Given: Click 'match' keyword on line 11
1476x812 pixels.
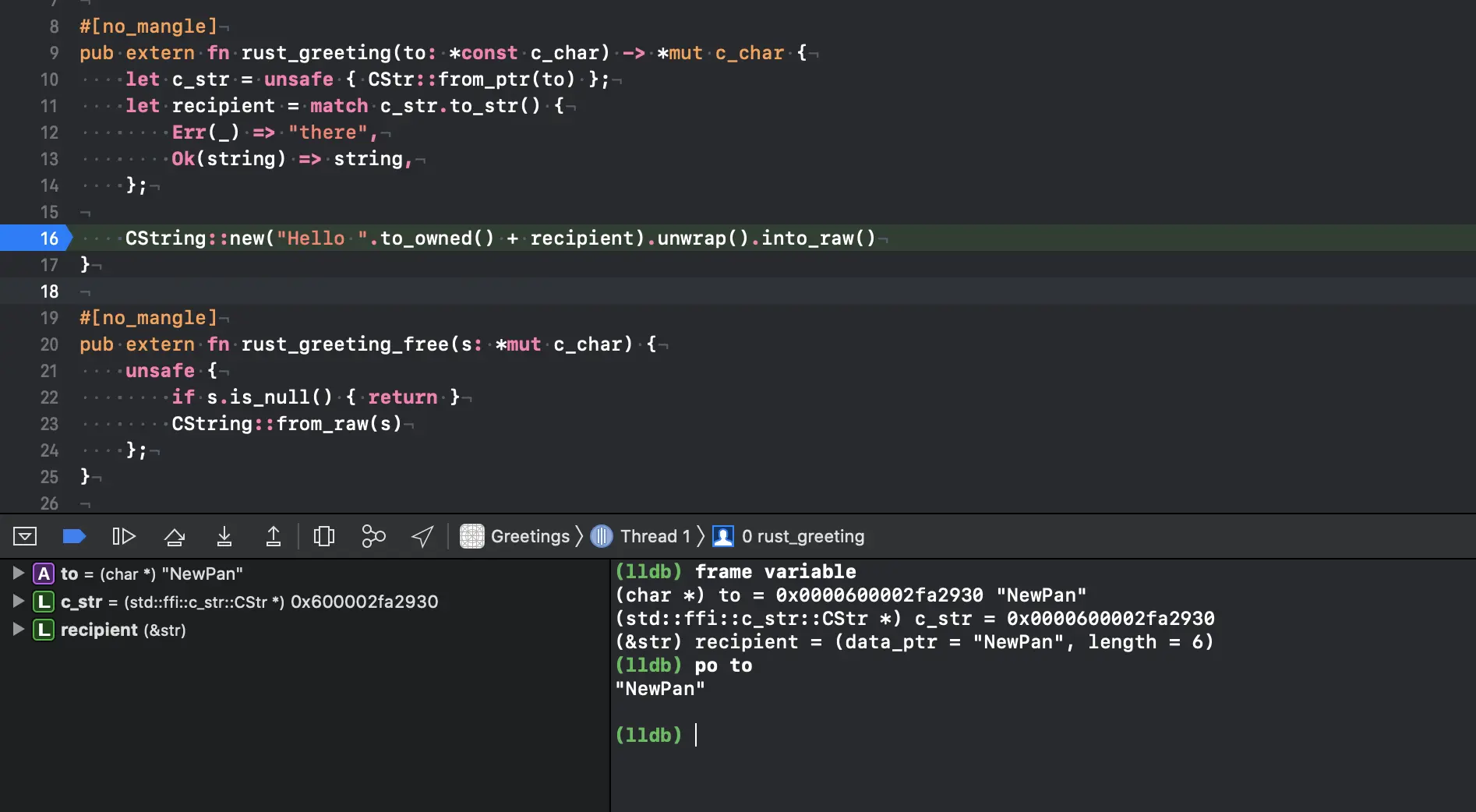Looking at the screenshot, I should click(x=339, y=106).
